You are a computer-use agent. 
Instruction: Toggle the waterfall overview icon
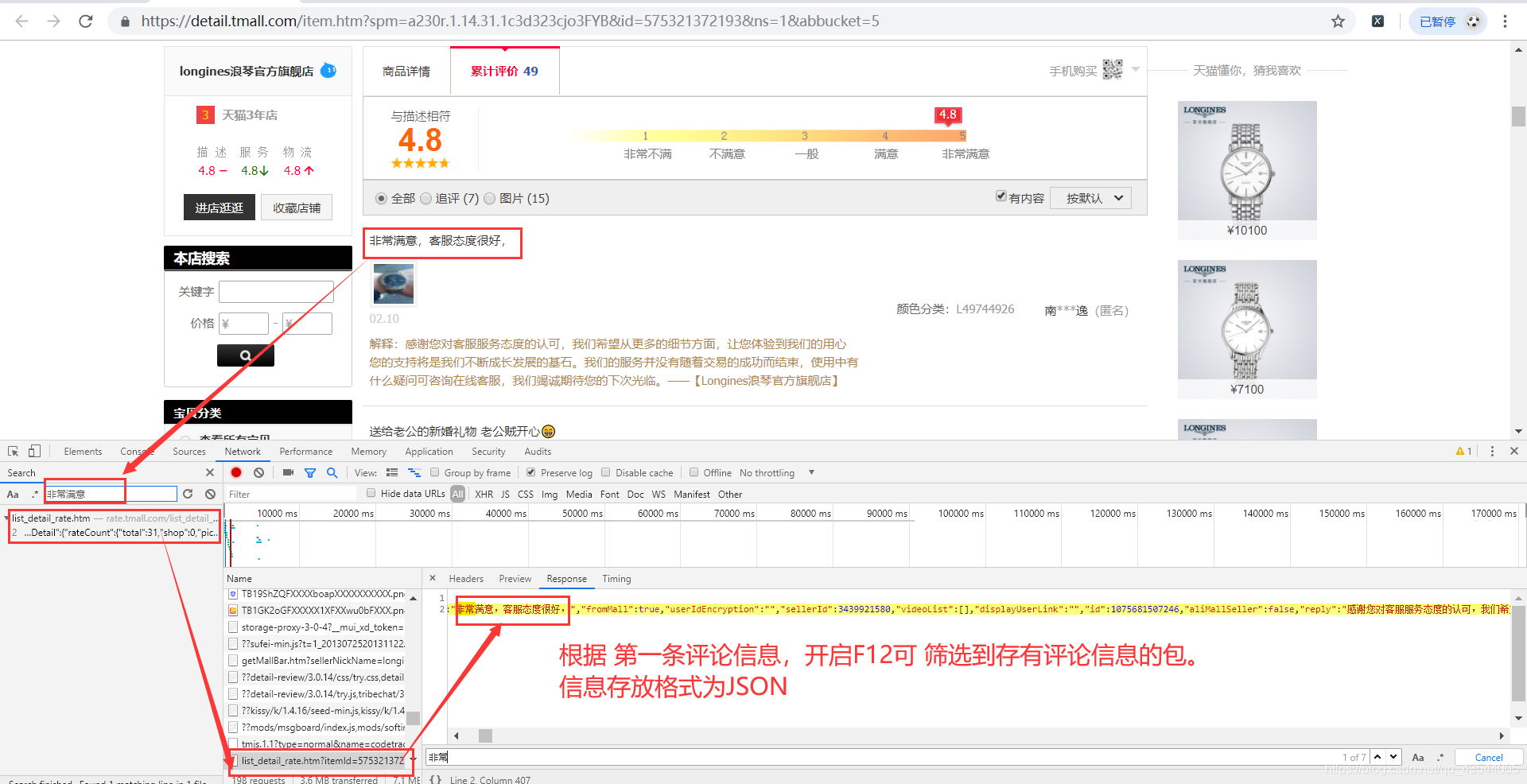point(414,472)
